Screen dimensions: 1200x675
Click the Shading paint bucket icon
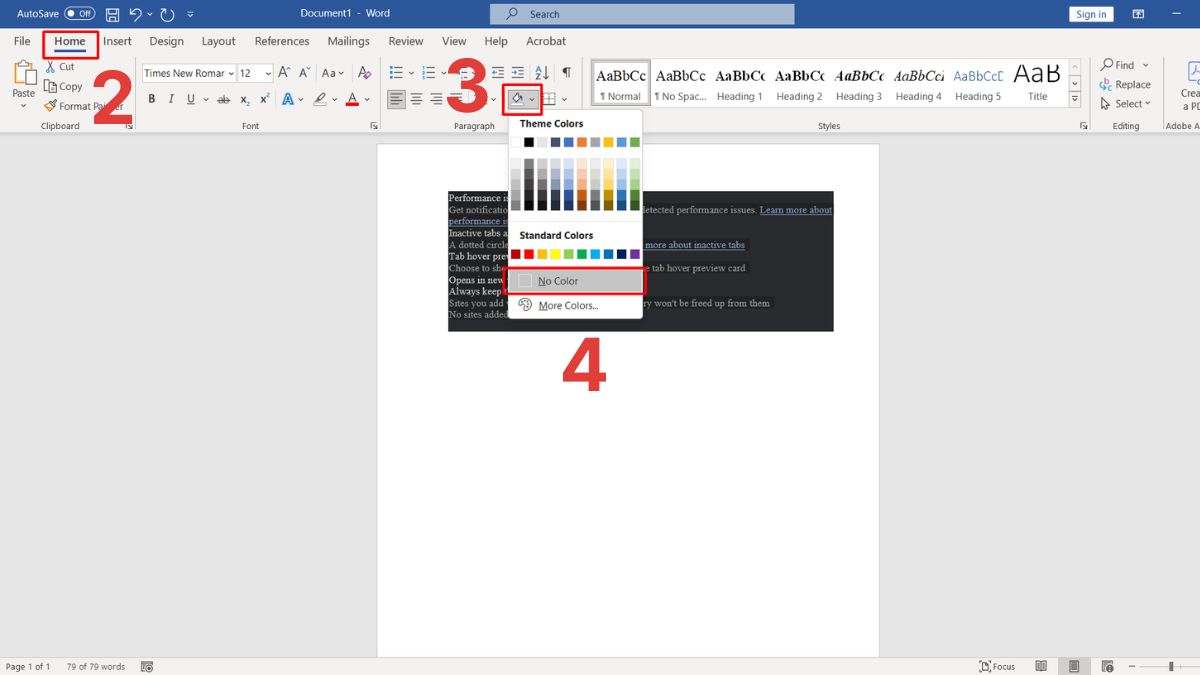pyautogui.click(x=517, y=99)
